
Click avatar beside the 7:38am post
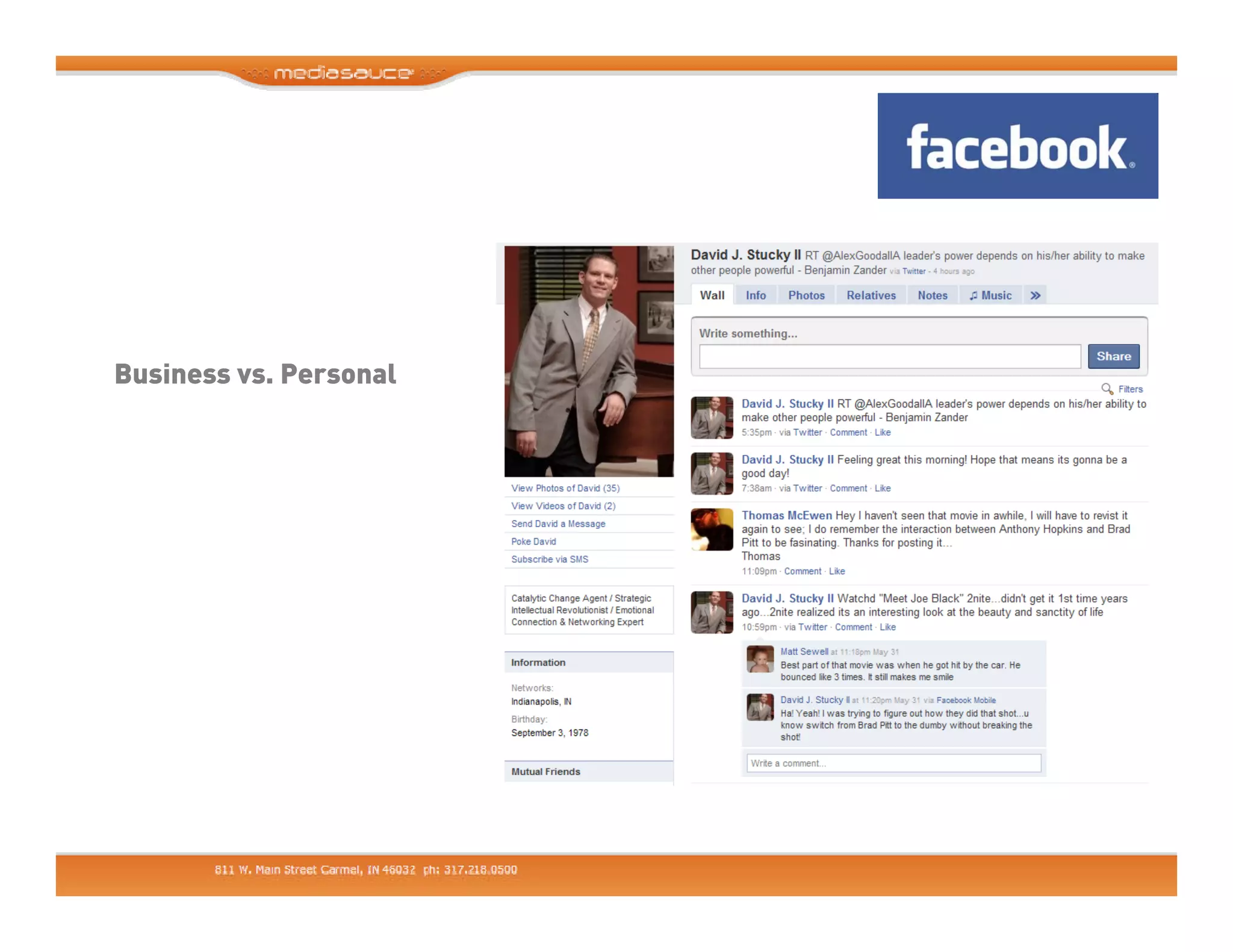[712, 474]
